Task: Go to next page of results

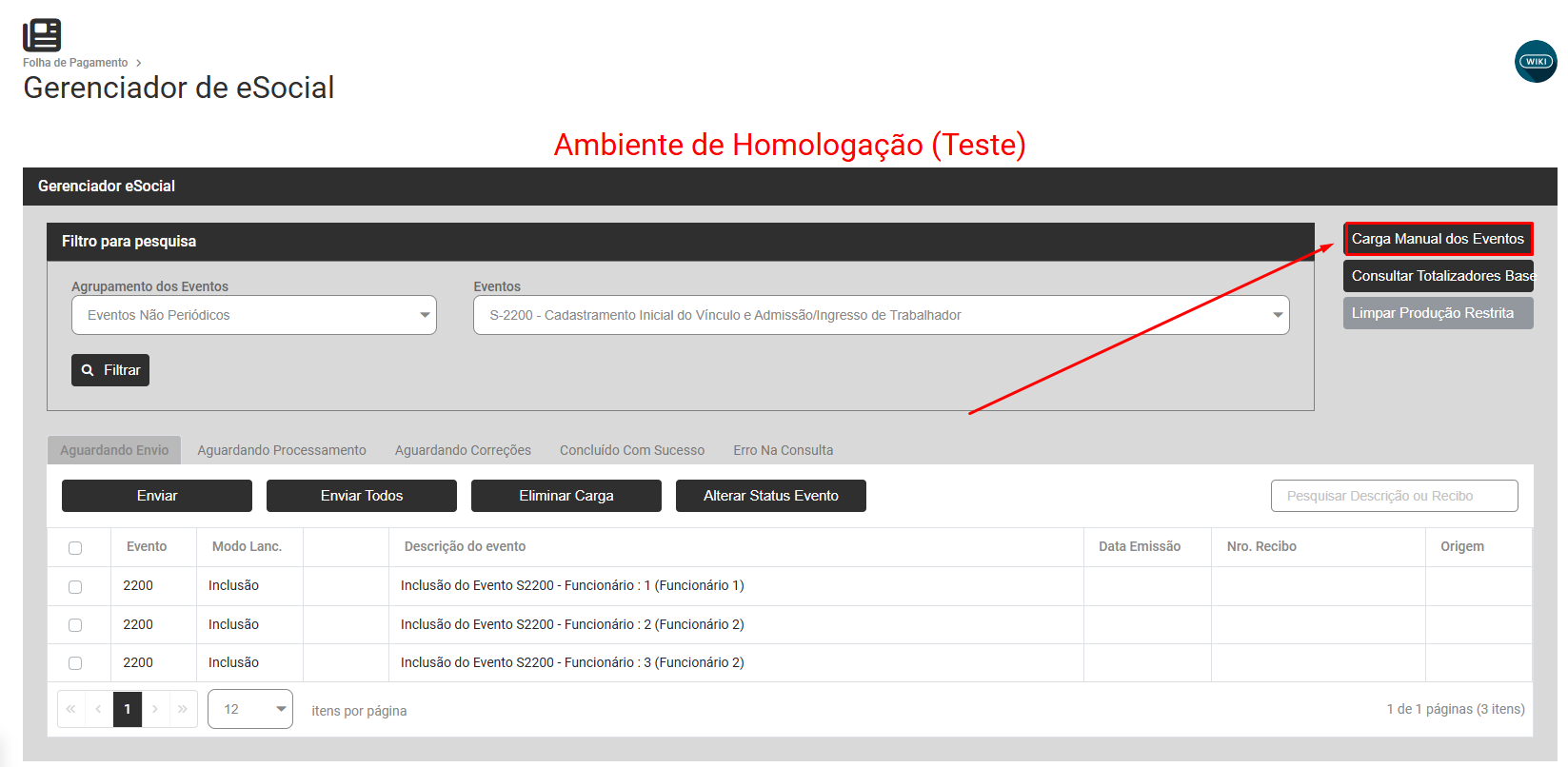Action: [155, 709]
